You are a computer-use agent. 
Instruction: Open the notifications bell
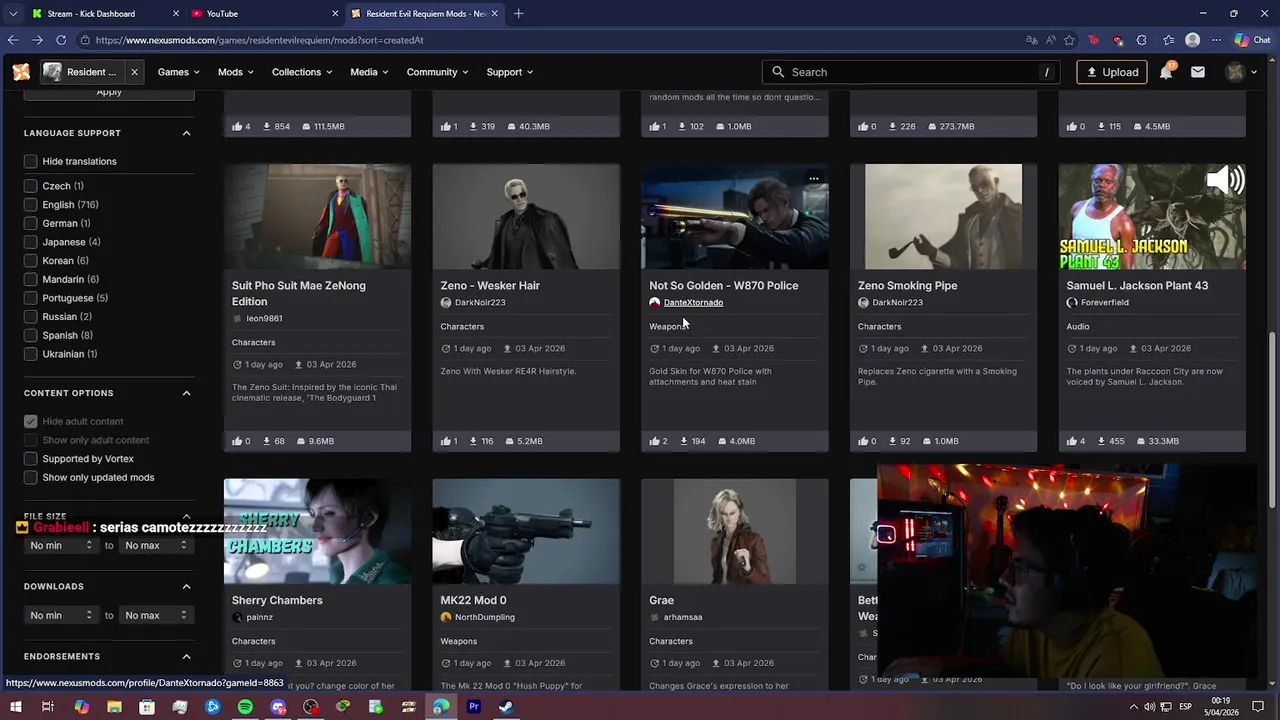click(1166, 72)
